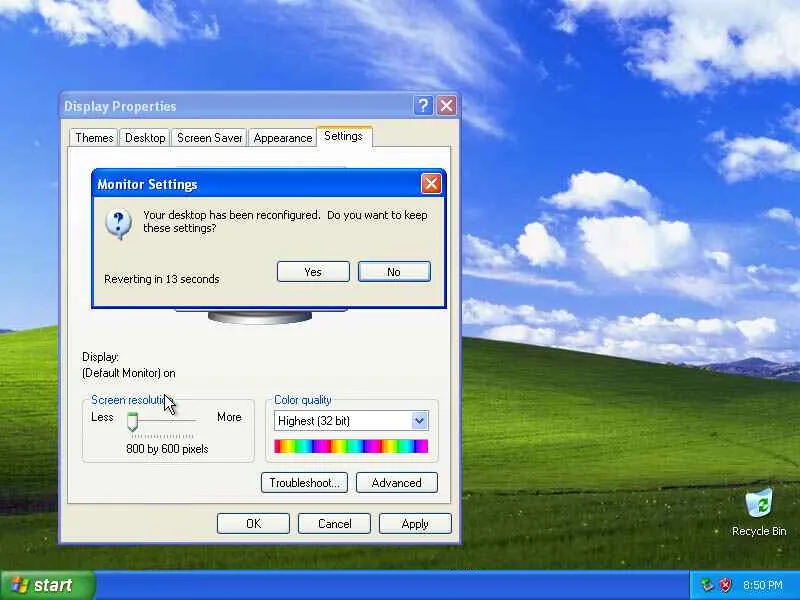Screen dimensions: 800x600
Task: Click Yes to keep monitor settings
Action: (313, 272)
